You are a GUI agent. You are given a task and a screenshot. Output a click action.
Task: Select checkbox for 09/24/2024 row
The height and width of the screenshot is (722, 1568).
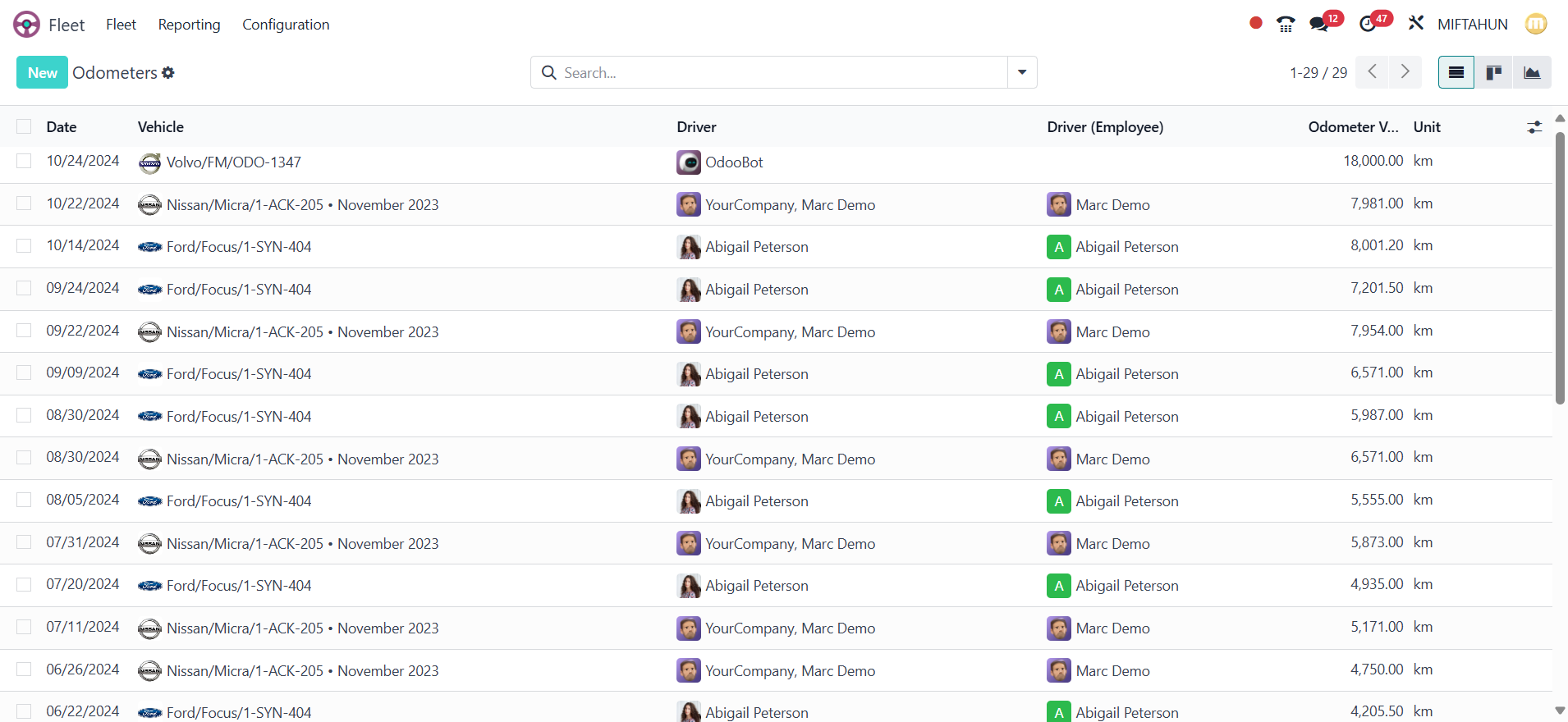pyautogui.click(x=24, y=288)
